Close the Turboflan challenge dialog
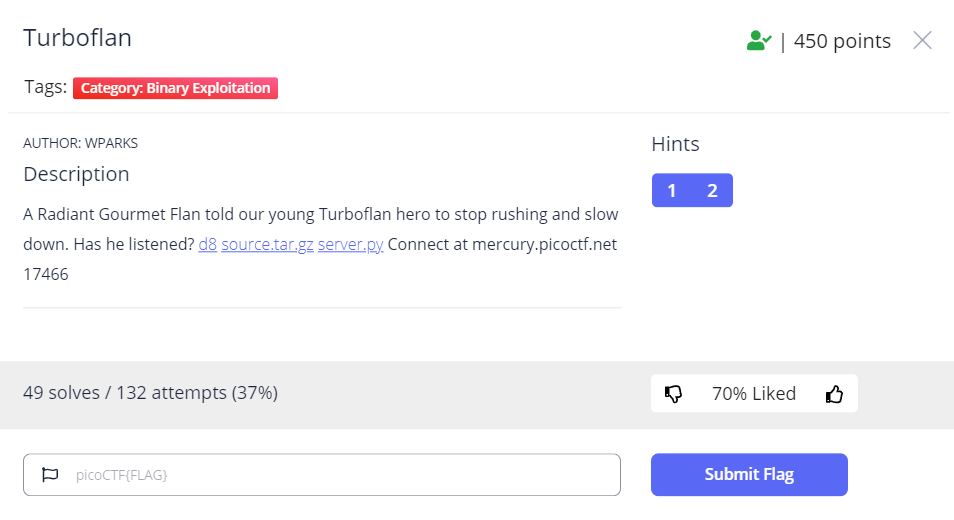This screenshot has width=954, height=520. point(922,40)
